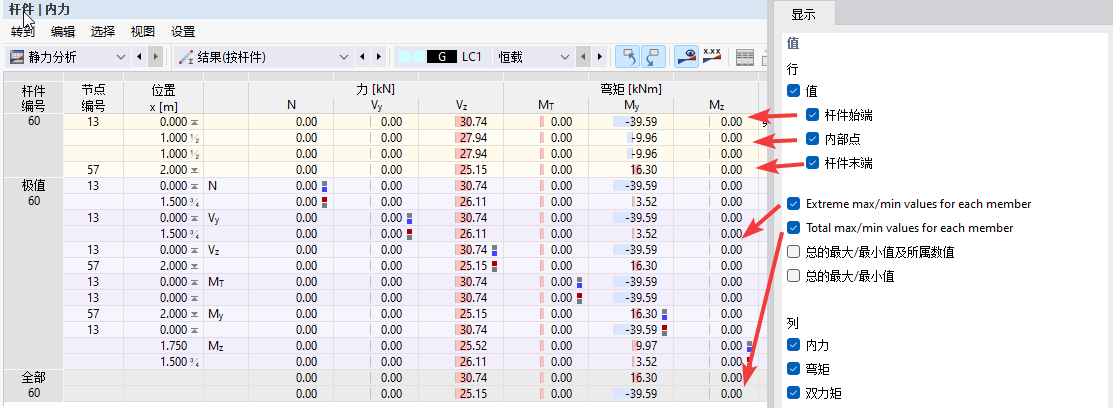Viewport: 1113px width, 408px height.
Task: Click the 列 section label
Action: pyautogui.click(x=793, y=323)
